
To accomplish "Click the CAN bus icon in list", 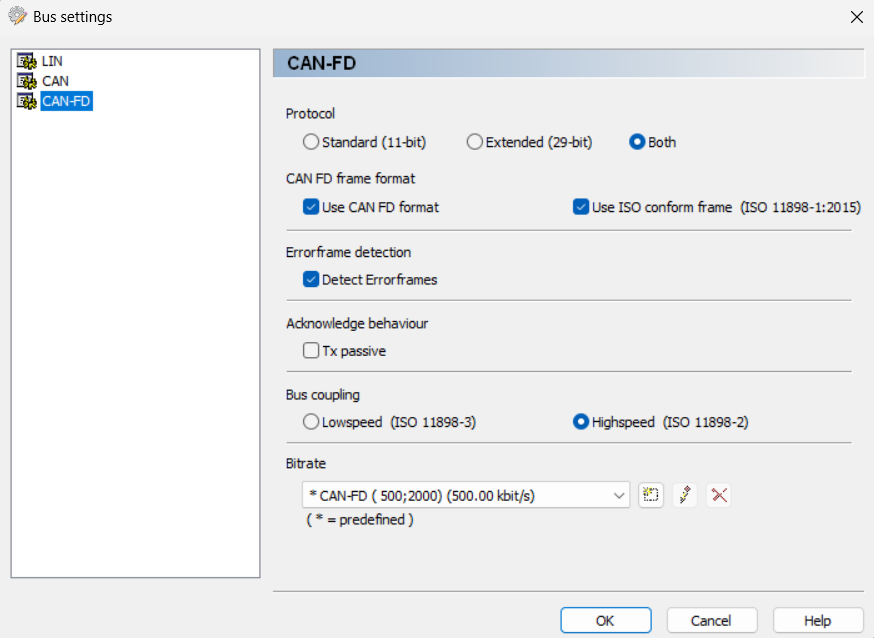I will 27,81.
